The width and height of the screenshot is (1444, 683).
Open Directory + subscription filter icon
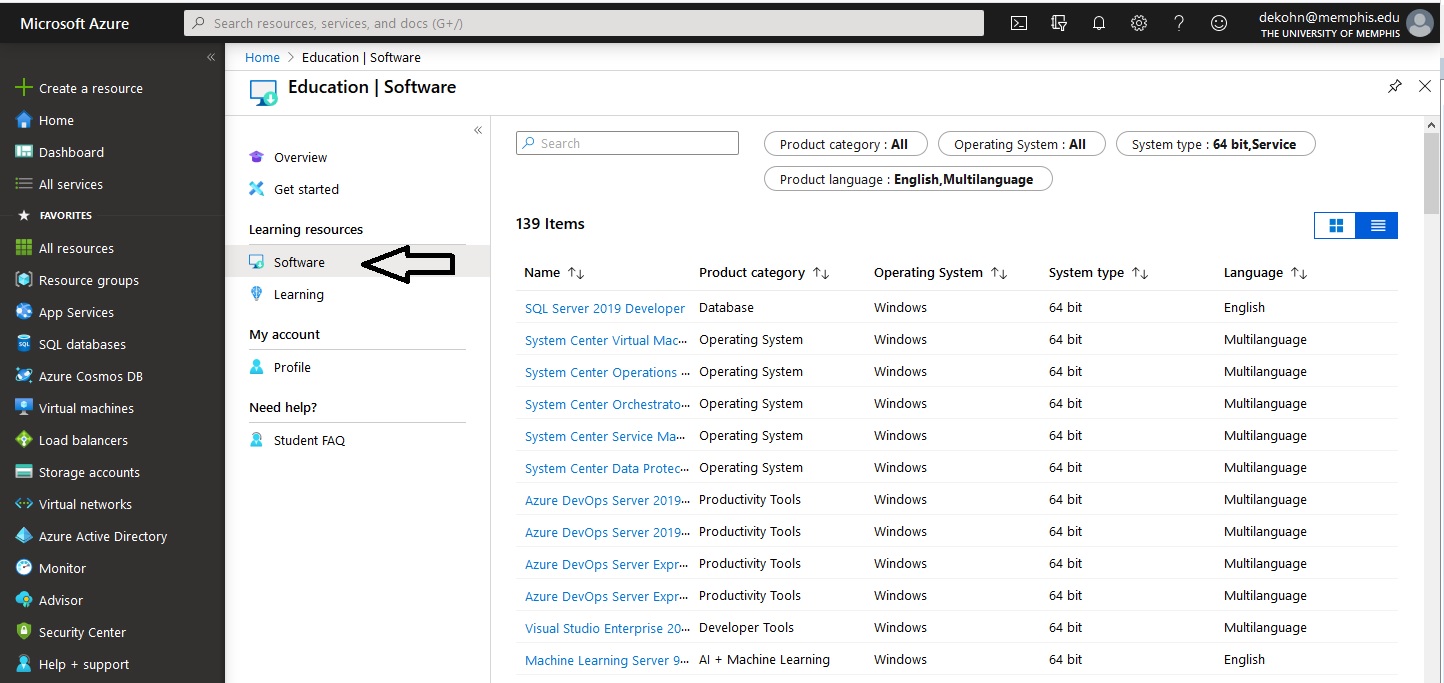pyautogui.click(x=1059, y=23)
